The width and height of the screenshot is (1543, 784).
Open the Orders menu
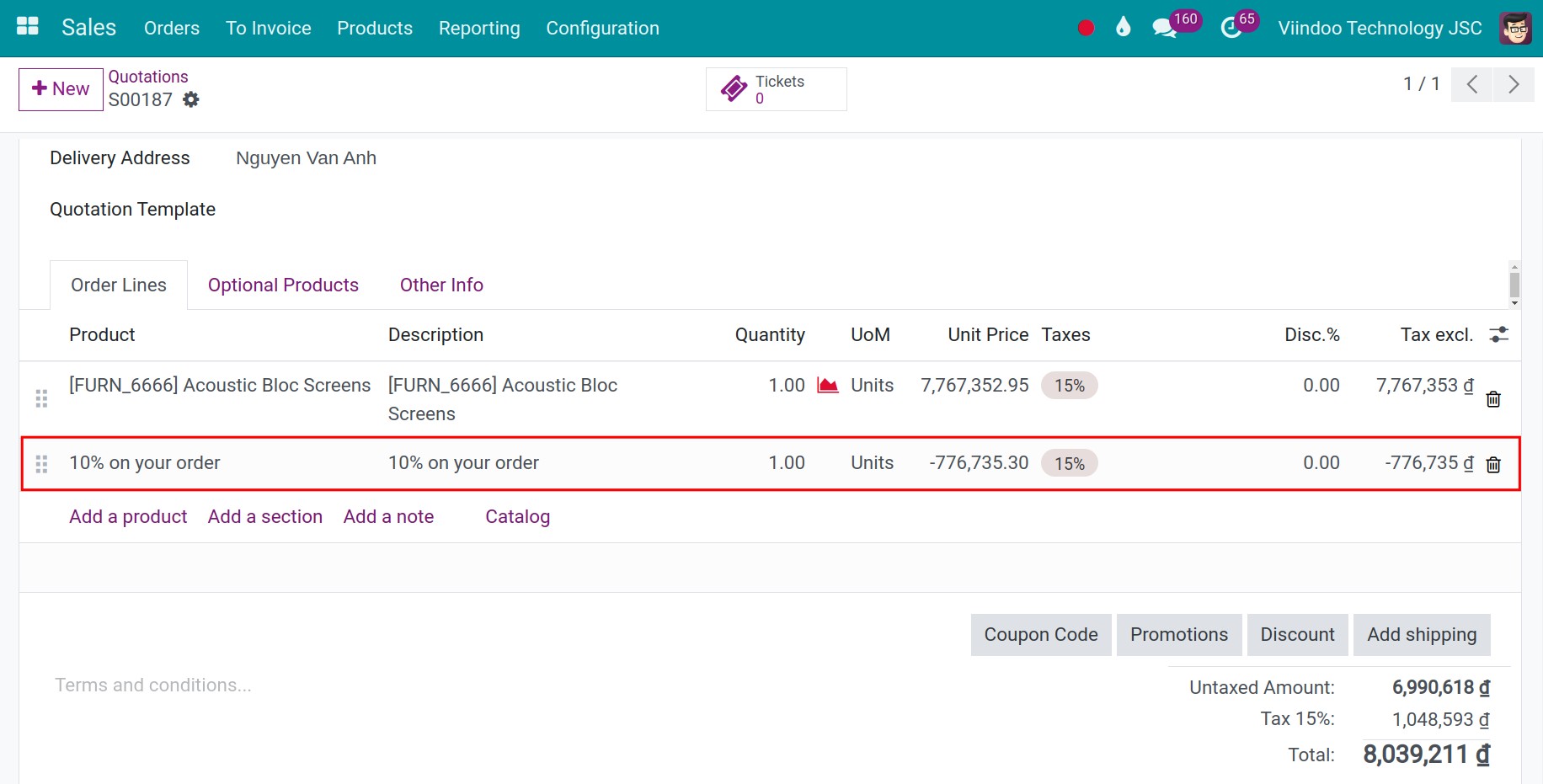tap(172, 28)
